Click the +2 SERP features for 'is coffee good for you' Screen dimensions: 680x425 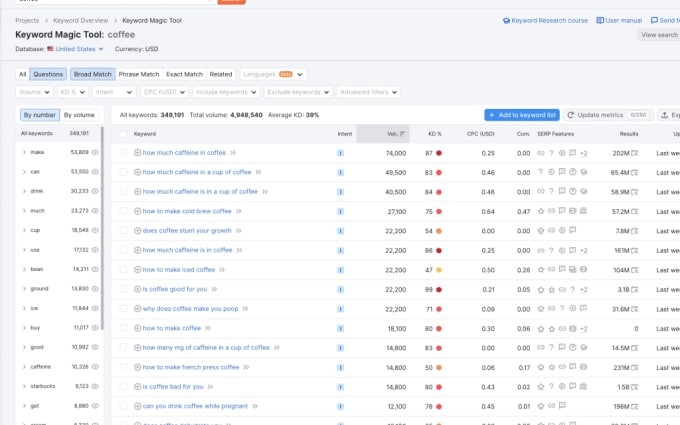coord(584,290)
